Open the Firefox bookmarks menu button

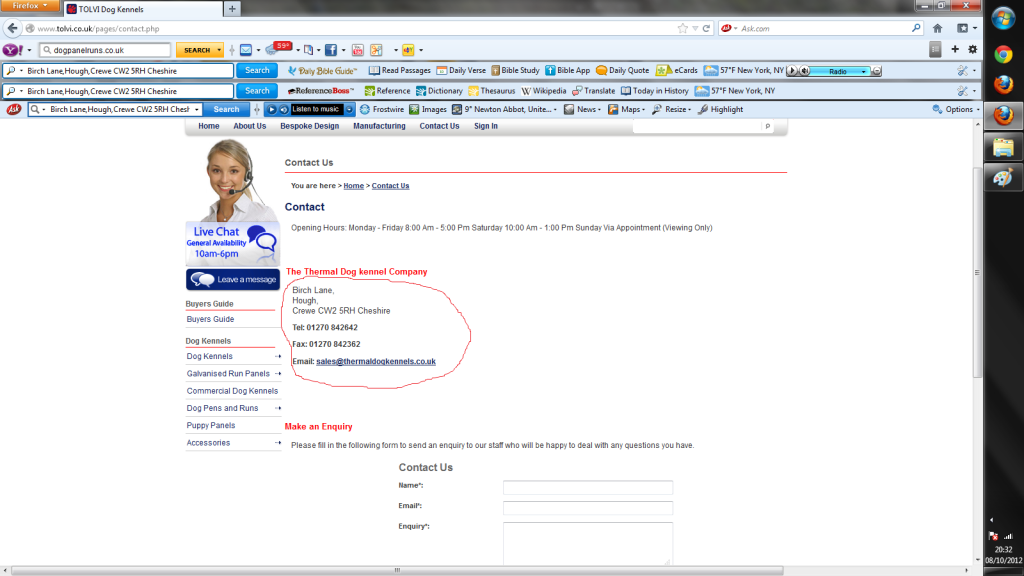pyautogui.click(x=966, y=28)
